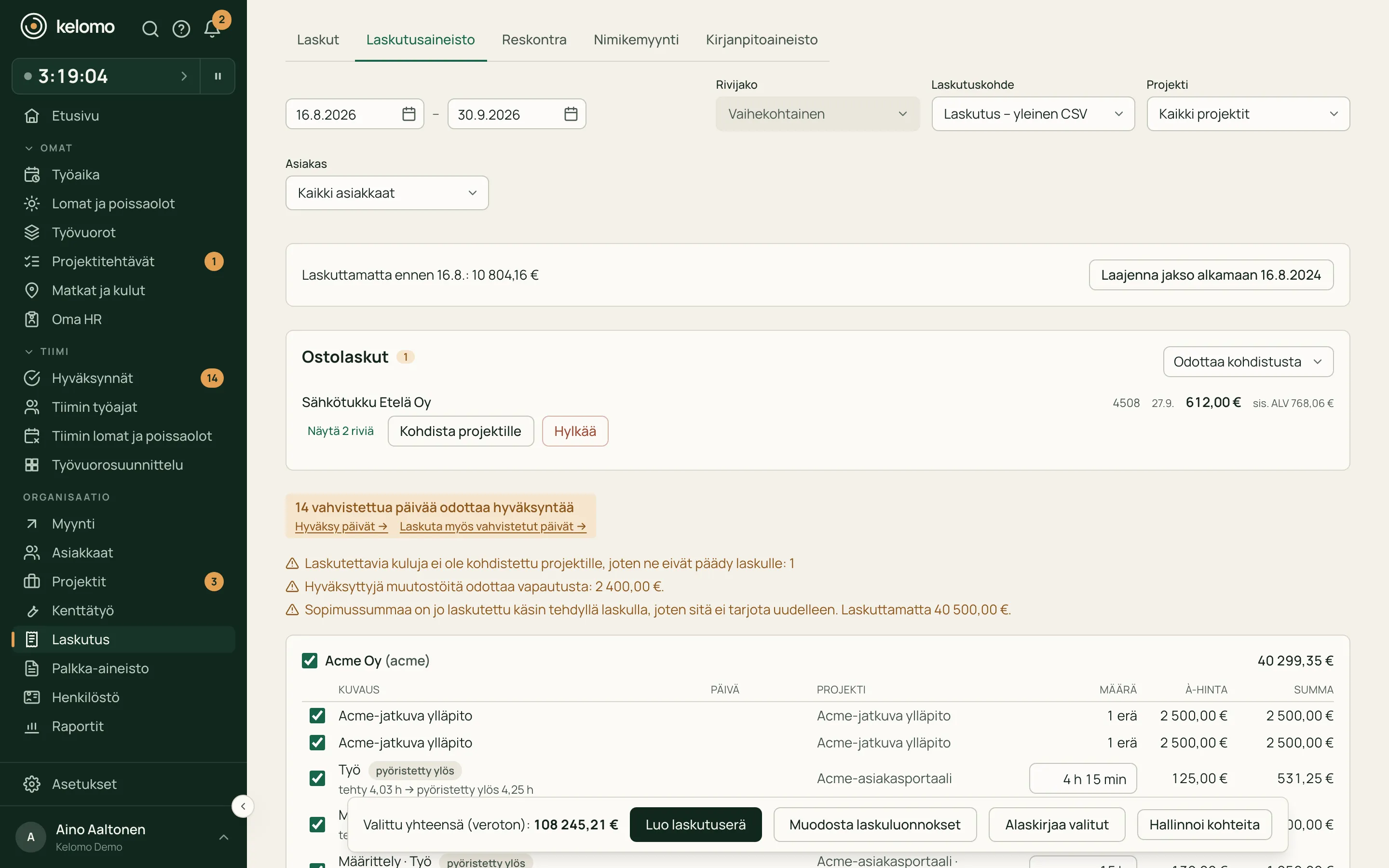This screenshot has height=868, width=1389.
Task: Open the Rivijako Vaihekohtainen dropdown
Action: (817, 114)
